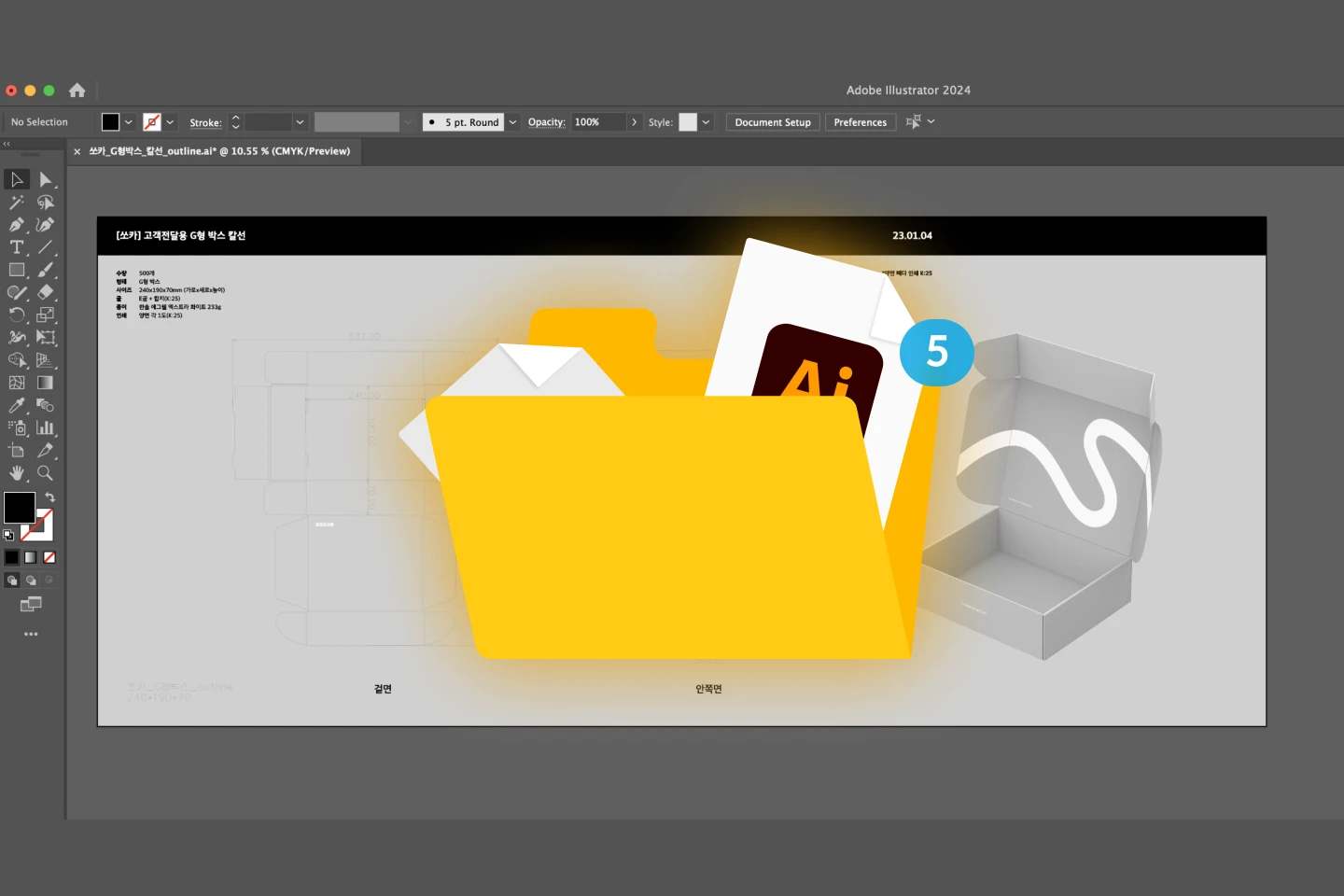The image size is (1344, 896).
Task: Select the Direct Selection tool
Action: click(46, 179)
